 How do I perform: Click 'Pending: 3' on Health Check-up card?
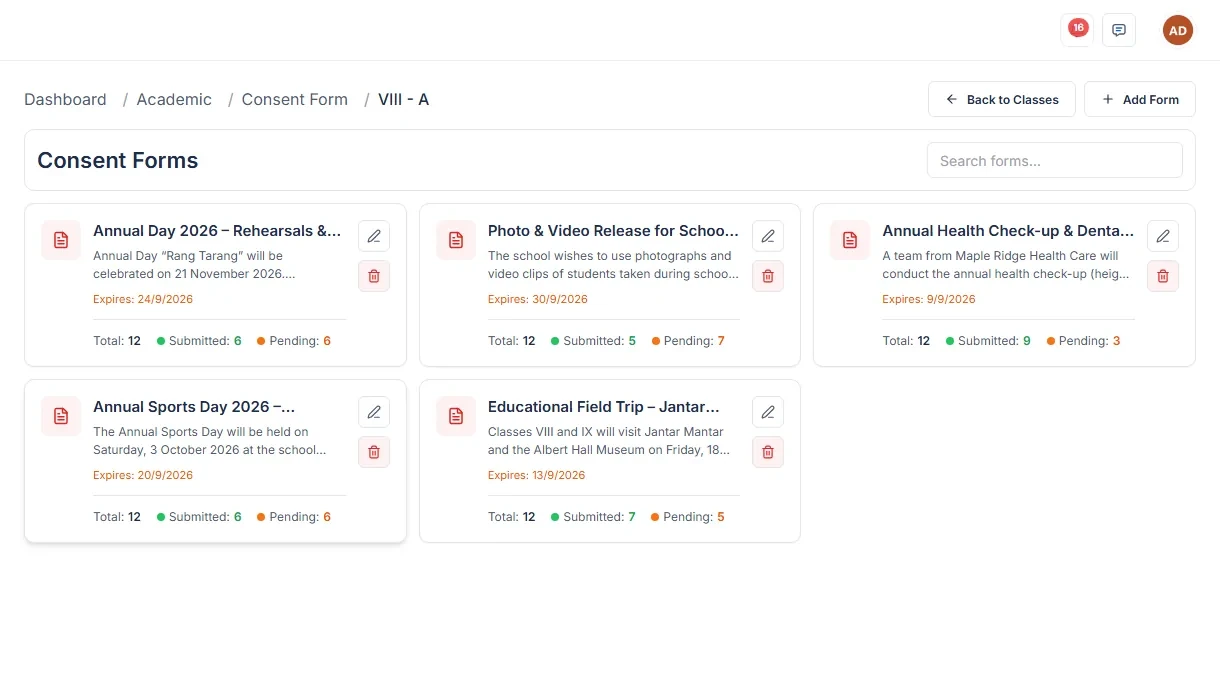click(x=1083, y=341)
